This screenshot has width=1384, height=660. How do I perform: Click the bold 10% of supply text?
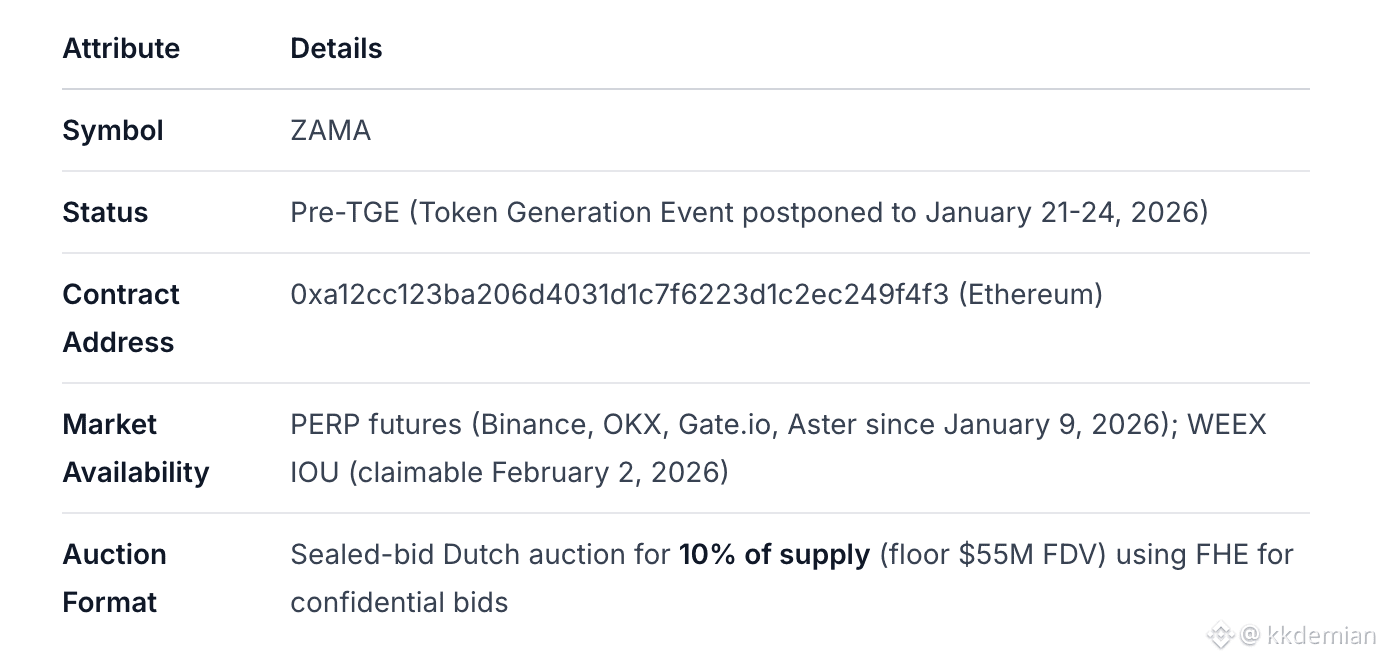click(774, 554)
